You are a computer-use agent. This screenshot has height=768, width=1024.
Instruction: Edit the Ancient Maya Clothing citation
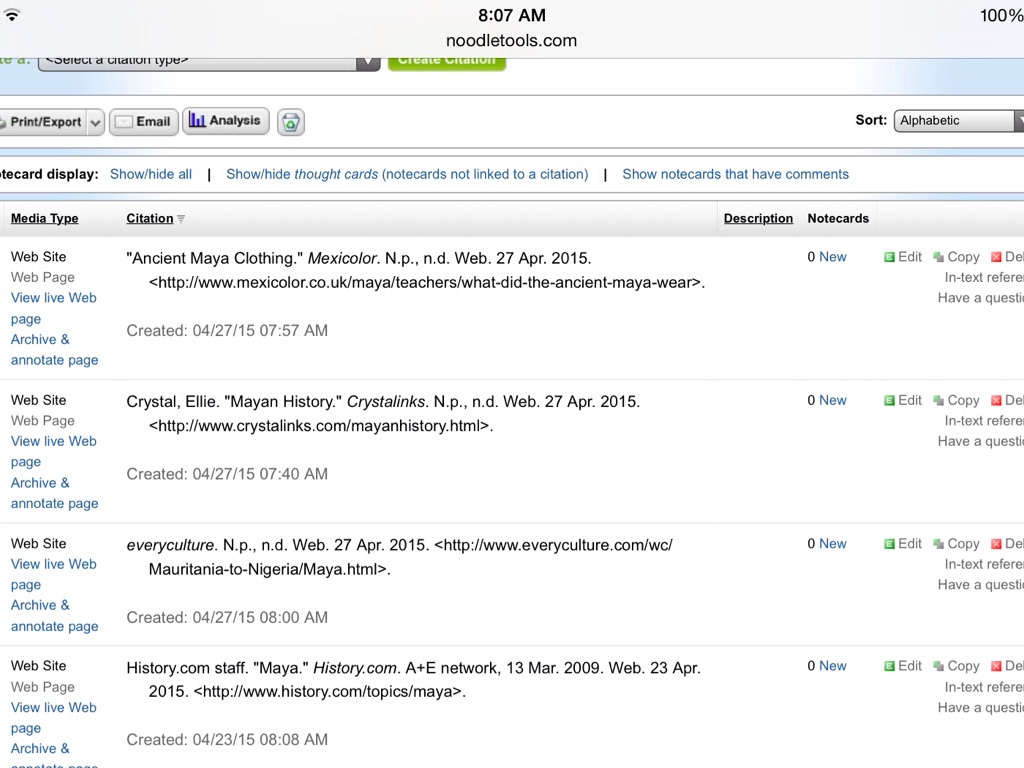[x=903, y=257]
